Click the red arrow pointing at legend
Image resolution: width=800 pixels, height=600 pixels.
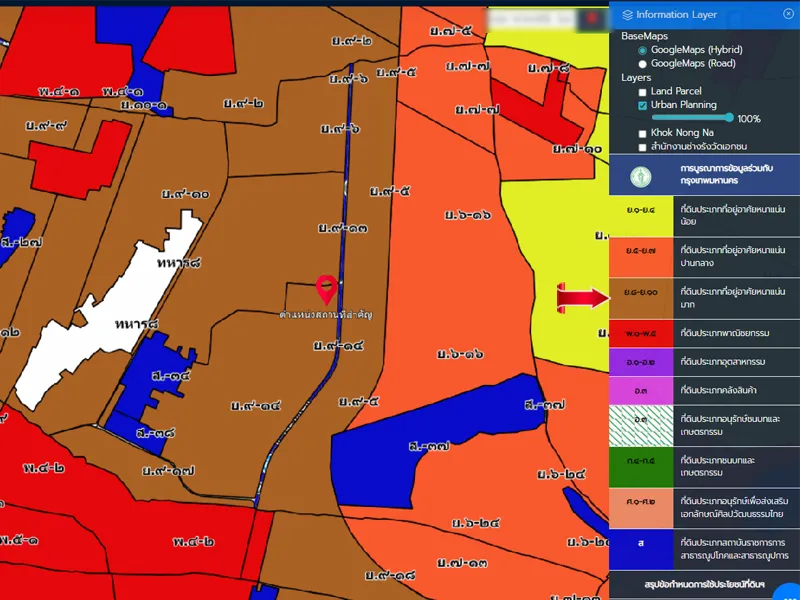(582, 297)
